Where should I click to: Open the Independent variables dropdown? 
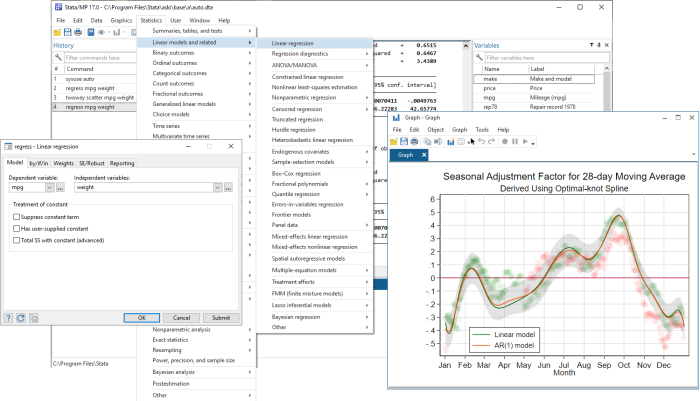tap(217, 188)
